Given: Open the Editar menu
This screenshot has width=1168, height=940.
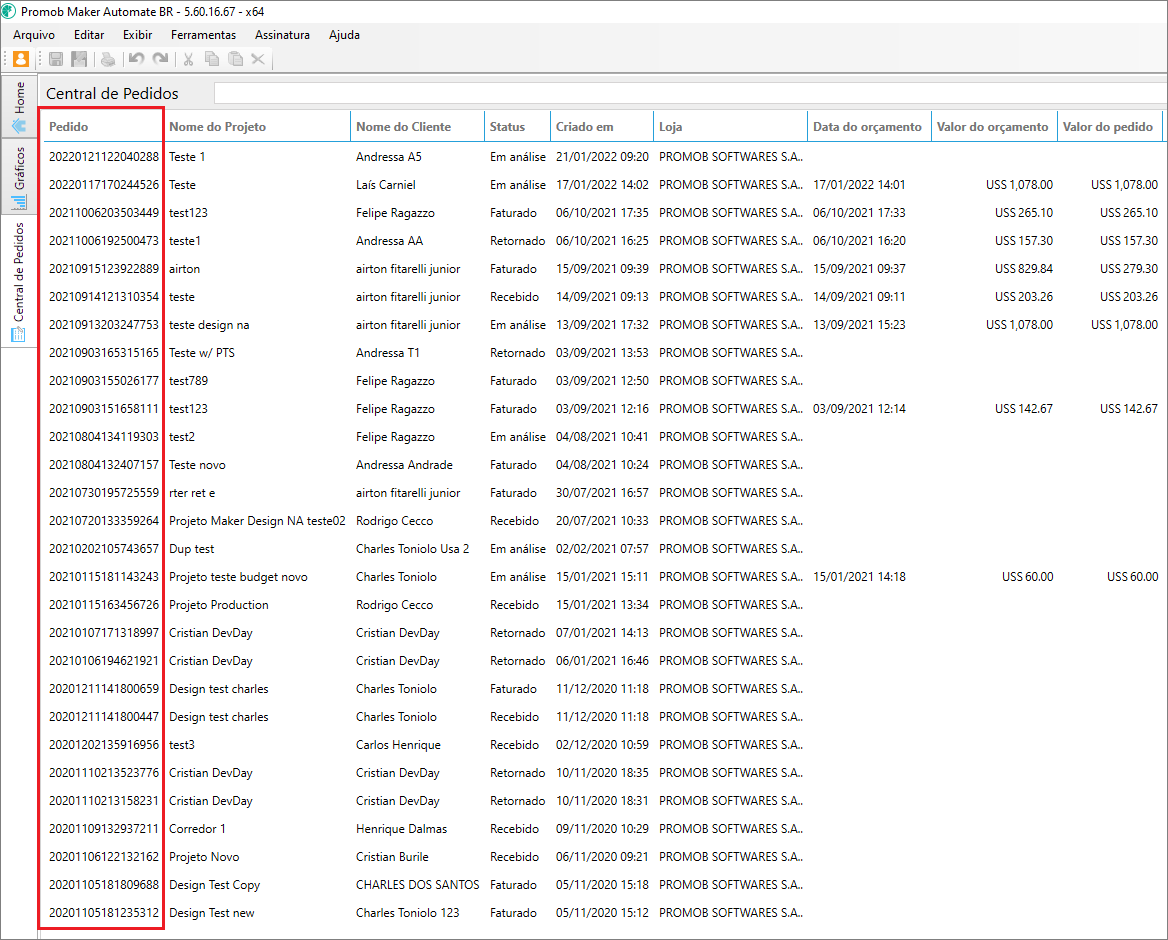Looking at the screenshot, I should click(89, 35).
